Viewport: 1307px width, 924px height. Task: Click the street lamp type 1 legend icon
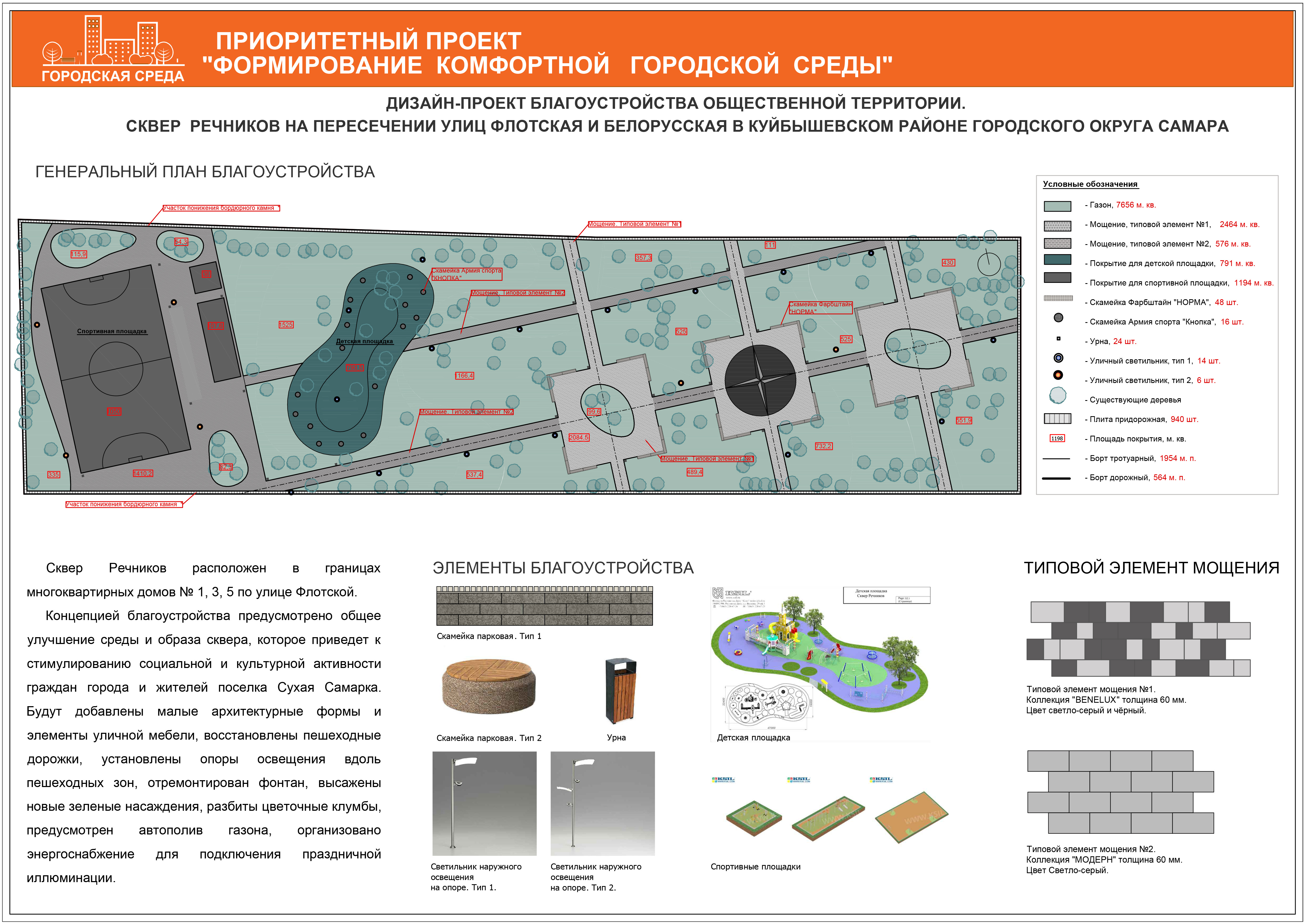click(1058, 358)
